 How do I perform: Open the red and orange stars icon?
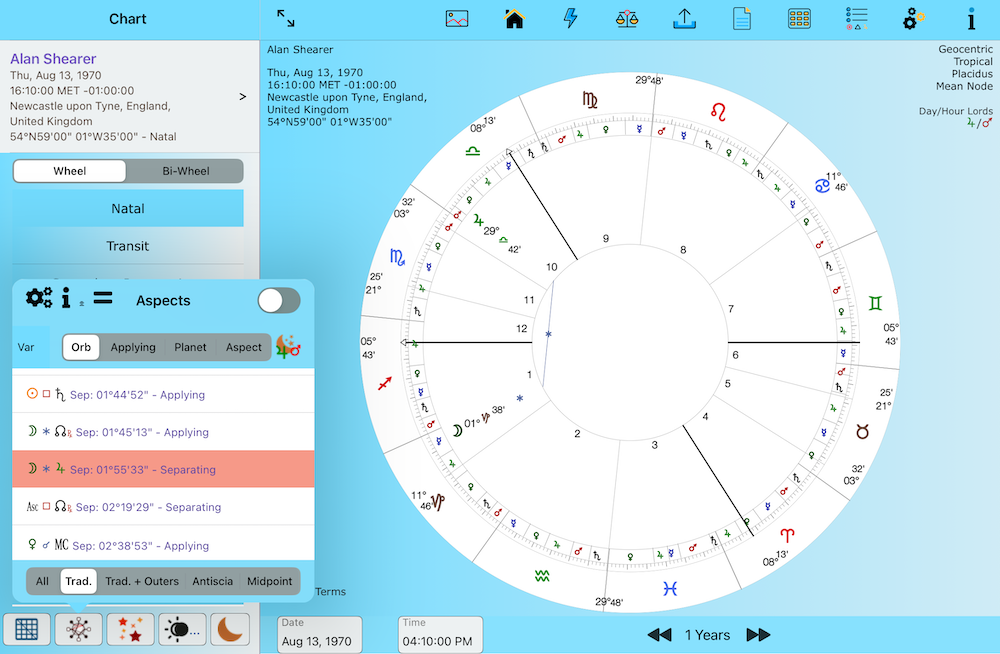131,630
